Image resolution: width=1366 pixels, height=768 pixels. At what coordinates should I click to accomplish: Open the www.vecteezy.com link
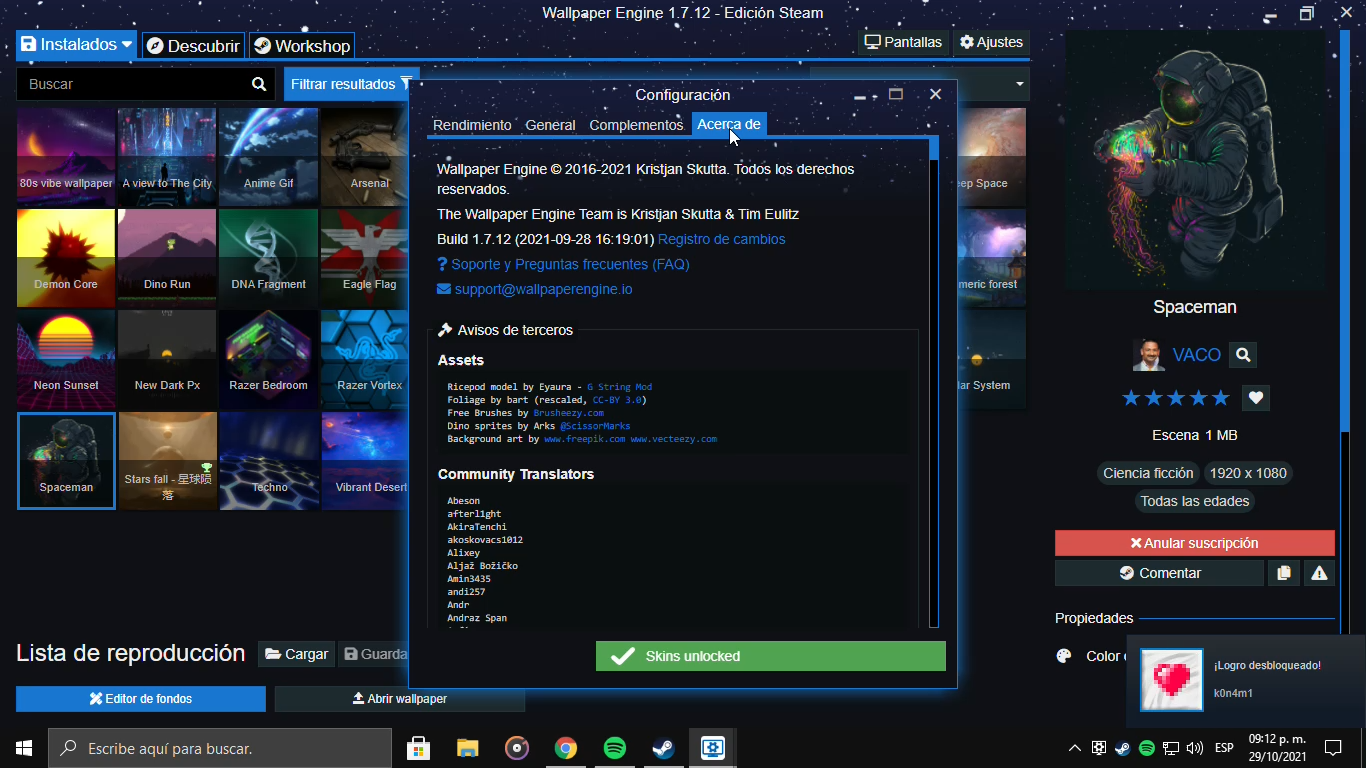click(673, 439)
